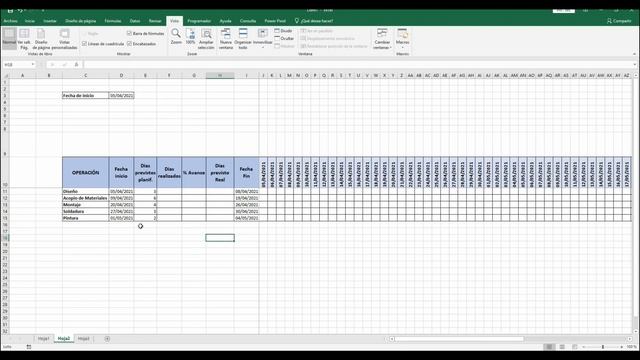Click Dividir window split
This screenshot has width=640, height=360.
pos(283,31)
